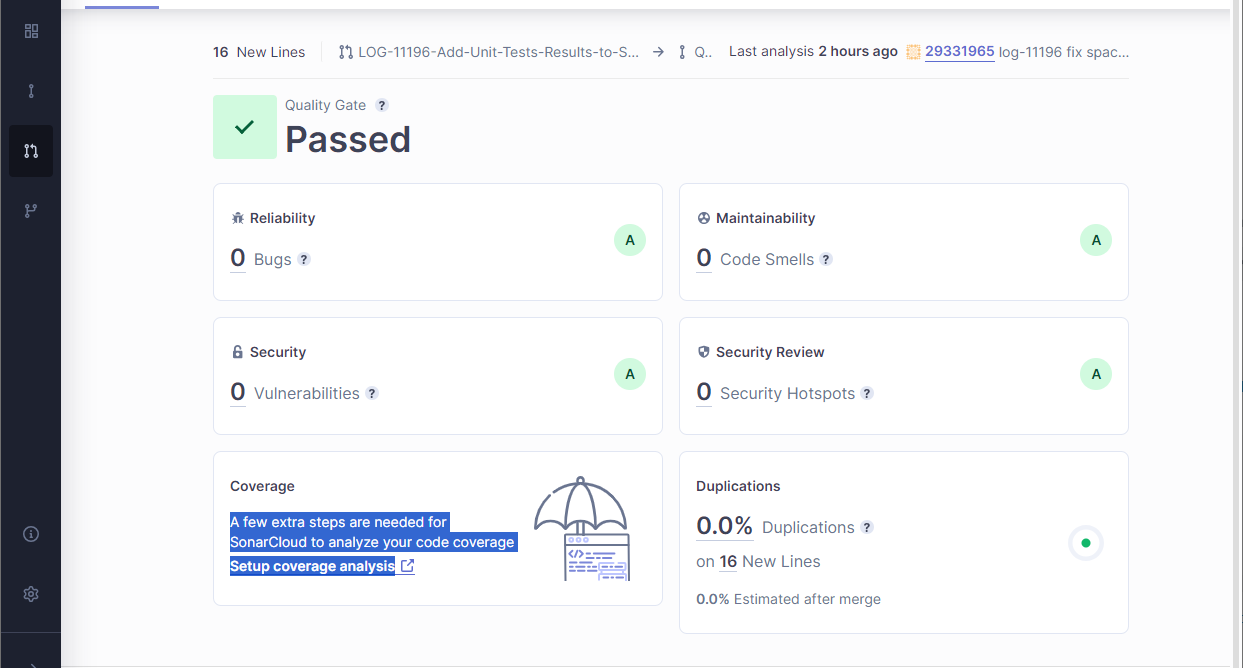This screenshot has height=668, width=1243.
Task: Expand the collapsed sidebar arrow
Action: click(31, 662)
